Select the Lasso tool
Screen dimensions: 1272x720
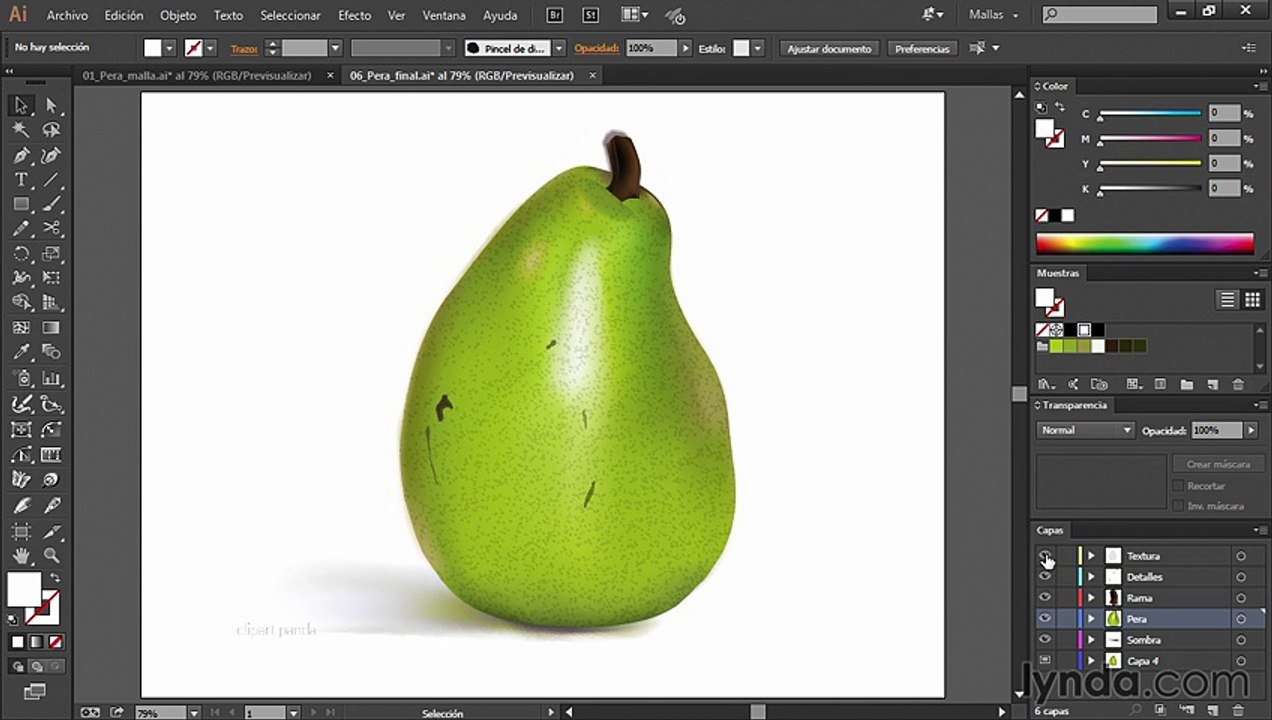click(52, 130)
